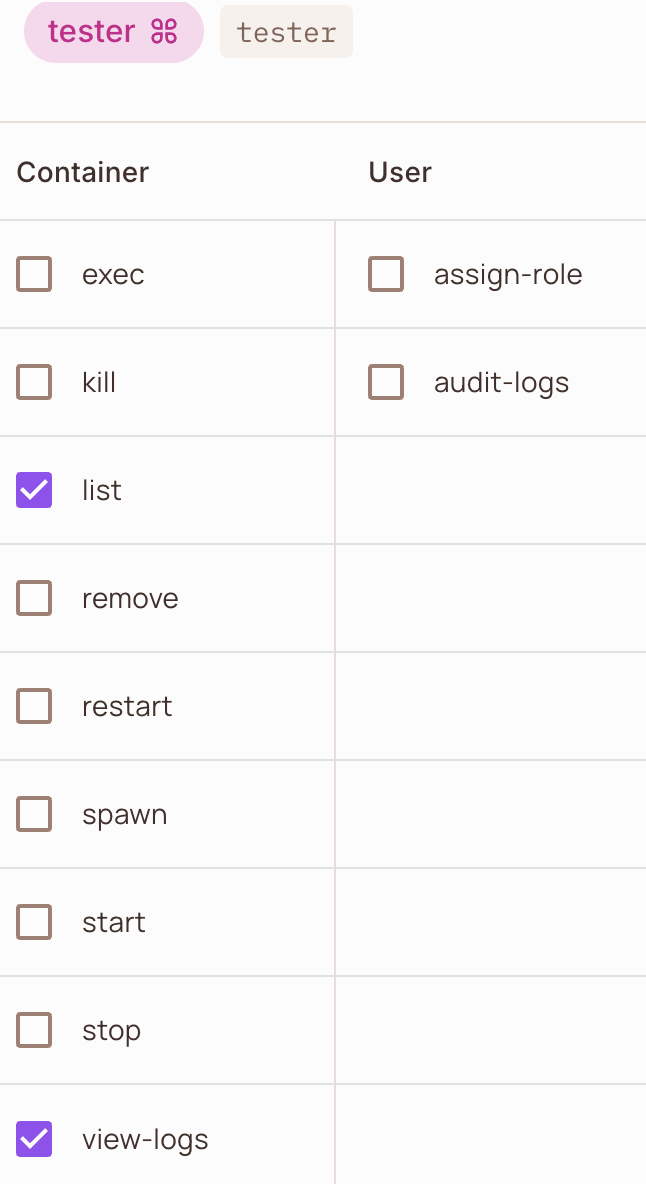Disable the view-logs container permission
Image resolution: width=646 pixels, height=1184 pixels.
34,1138
